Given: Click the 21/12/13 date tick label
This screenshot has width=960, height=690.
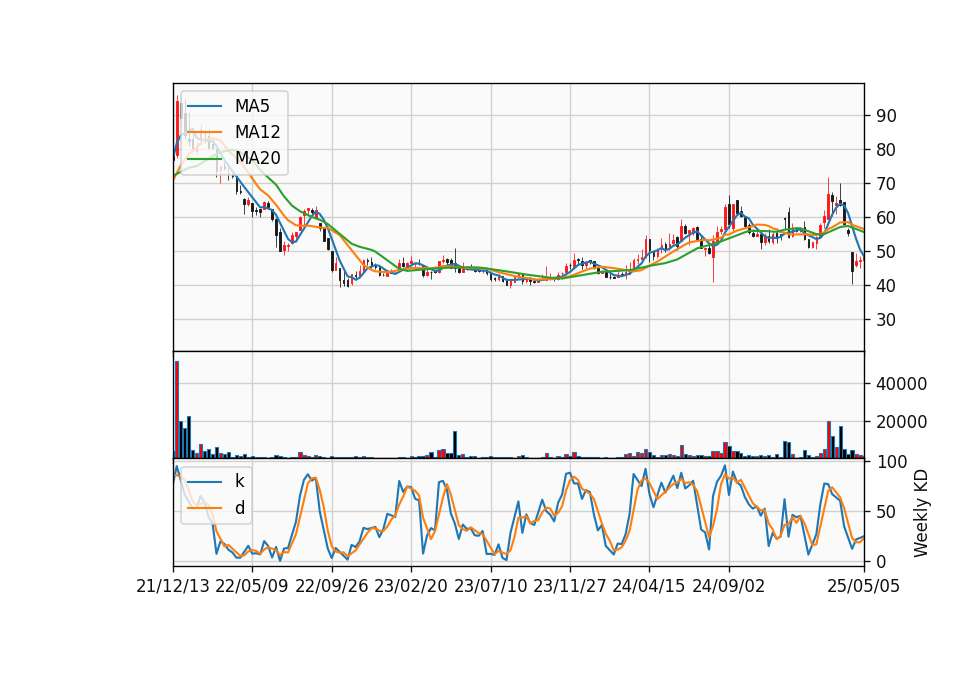Looking at the screenshot, I should click(x=173, y=586).
